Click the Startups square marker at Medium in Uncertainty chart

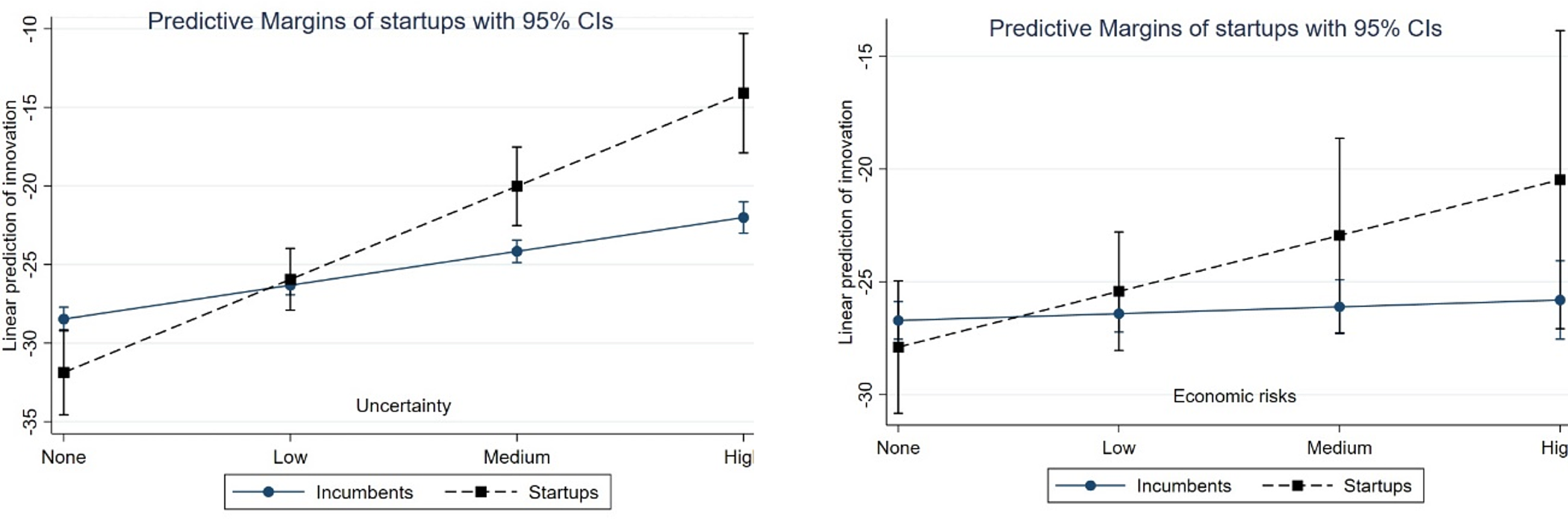(x=517, y=186)
